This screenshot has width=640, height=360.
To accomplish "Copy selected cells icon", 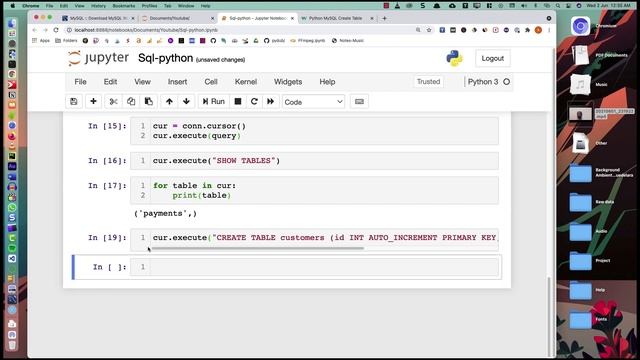I will [x=131, y=102].
